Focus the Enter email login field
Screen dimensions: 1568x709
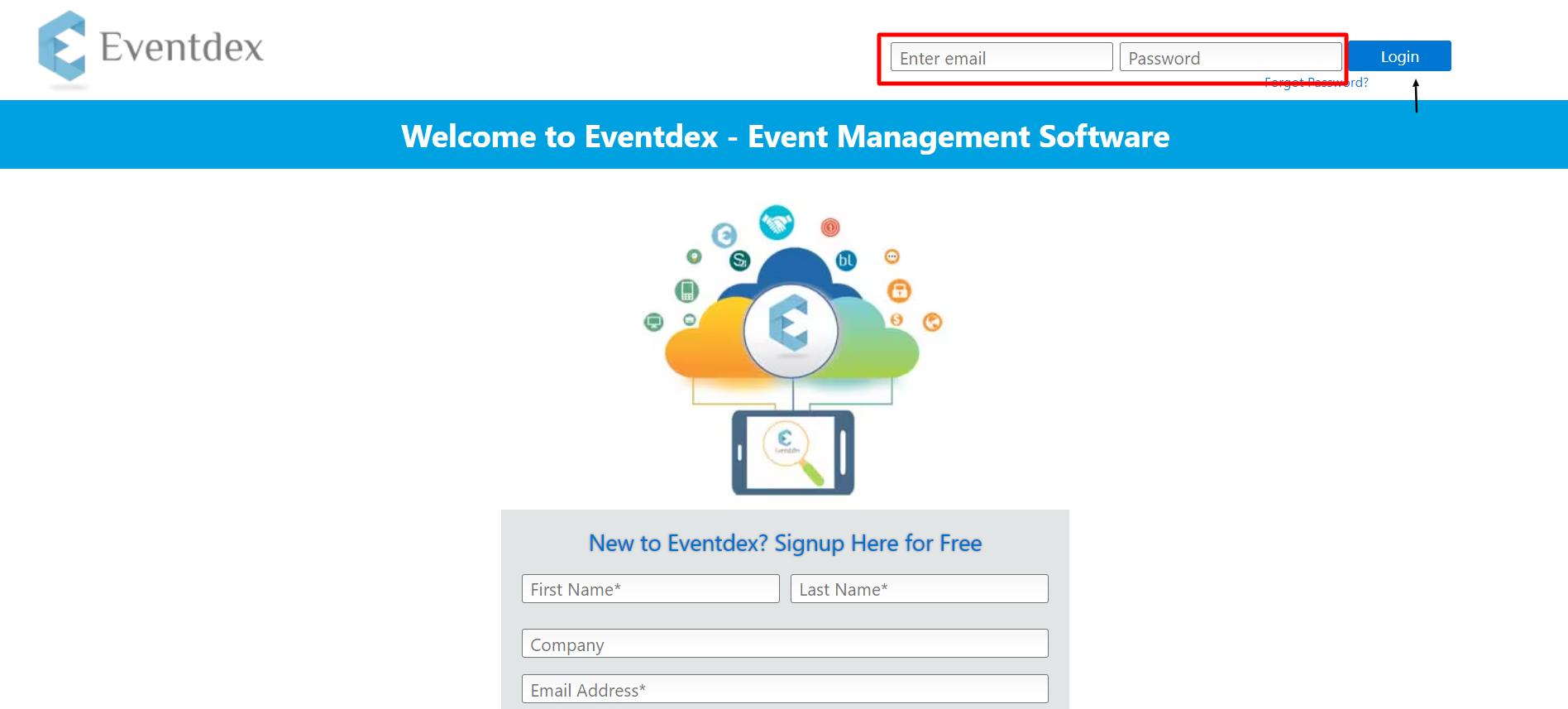(1002, 57)
